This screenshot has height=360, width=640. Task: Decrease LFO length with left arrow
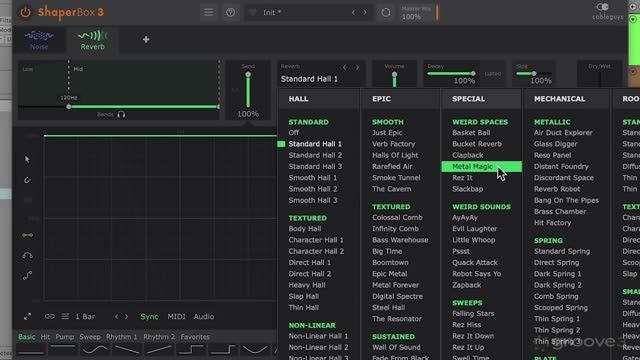point(116,317)
